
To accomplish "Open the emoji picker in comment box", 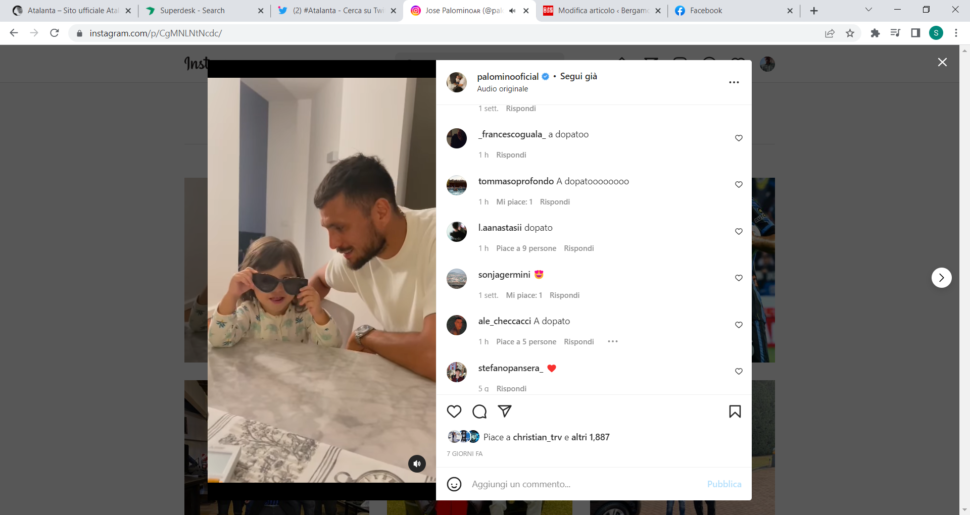I will tap(454, 484).
